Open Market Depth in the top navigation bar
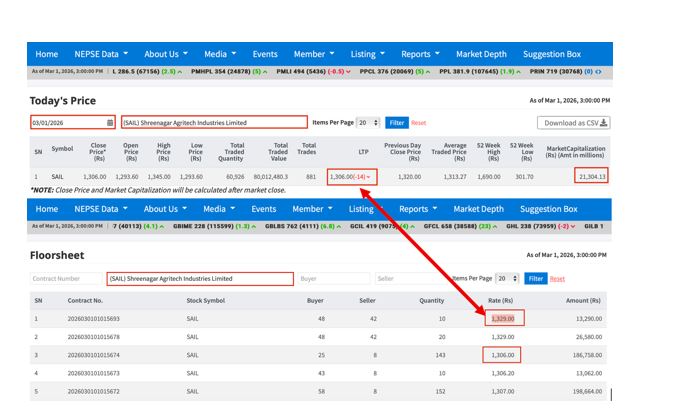 pyautogui.click(x=480, y=54)
